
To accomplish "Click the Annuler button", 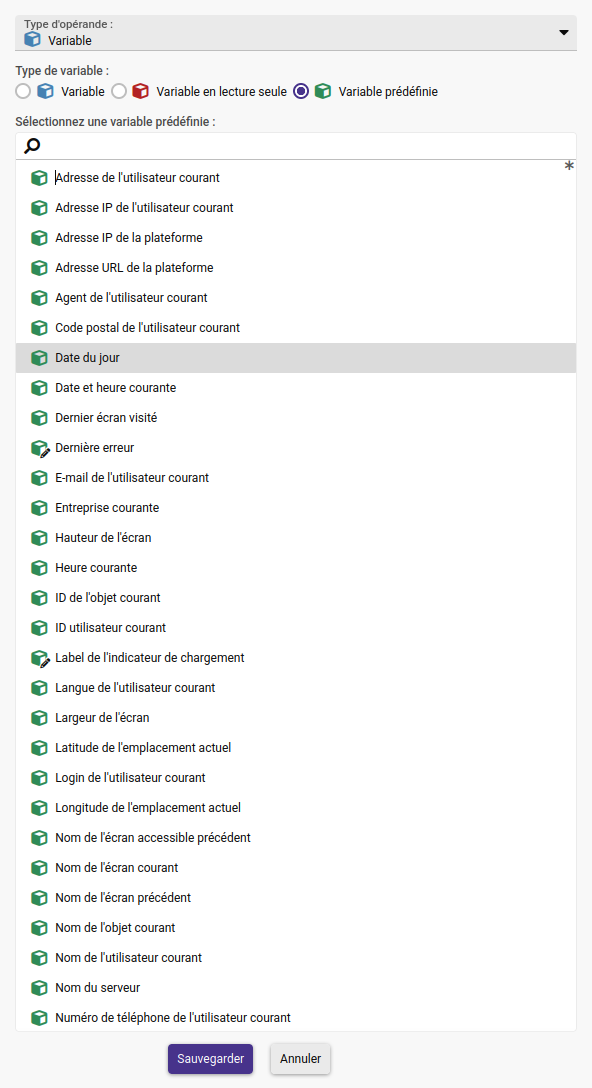I will [301, 1059].
